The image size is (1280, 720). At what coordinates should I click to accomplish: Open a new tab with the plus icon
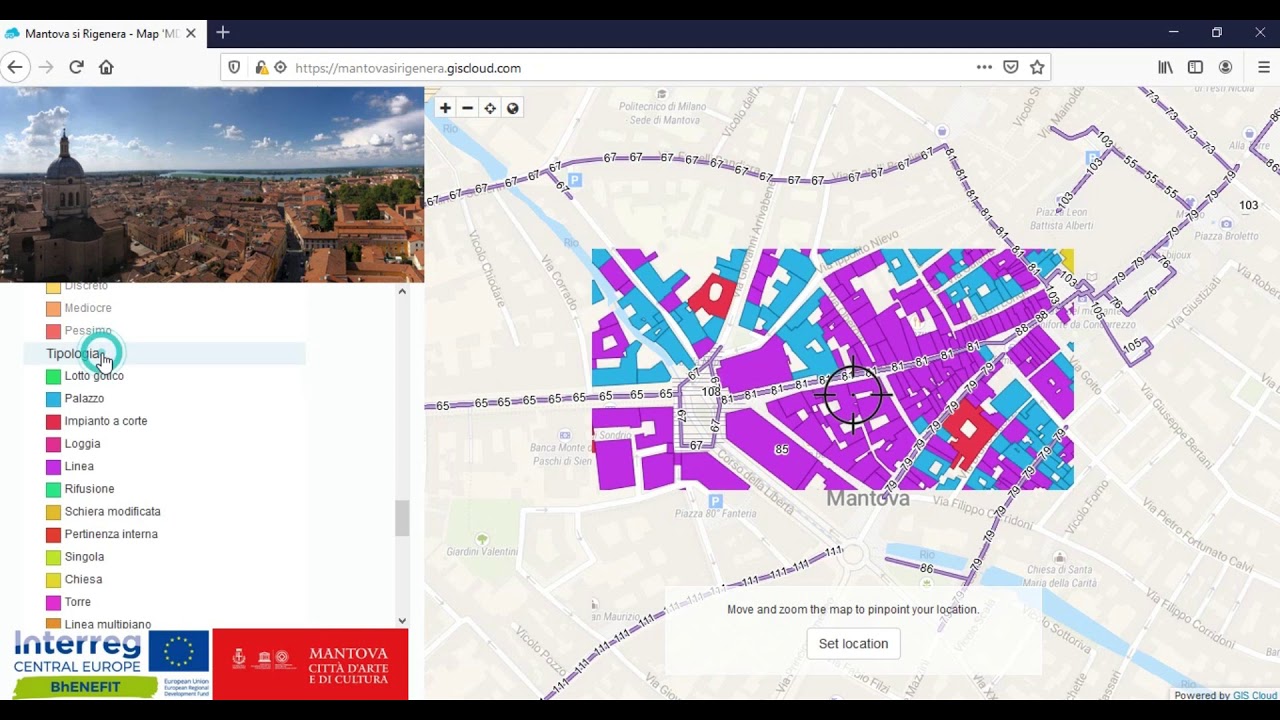pos(222,33)
